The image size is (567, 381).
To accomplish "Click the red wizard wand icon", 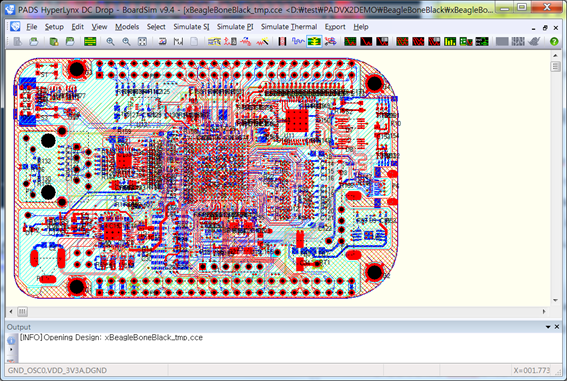I will (x=263, y=42).
